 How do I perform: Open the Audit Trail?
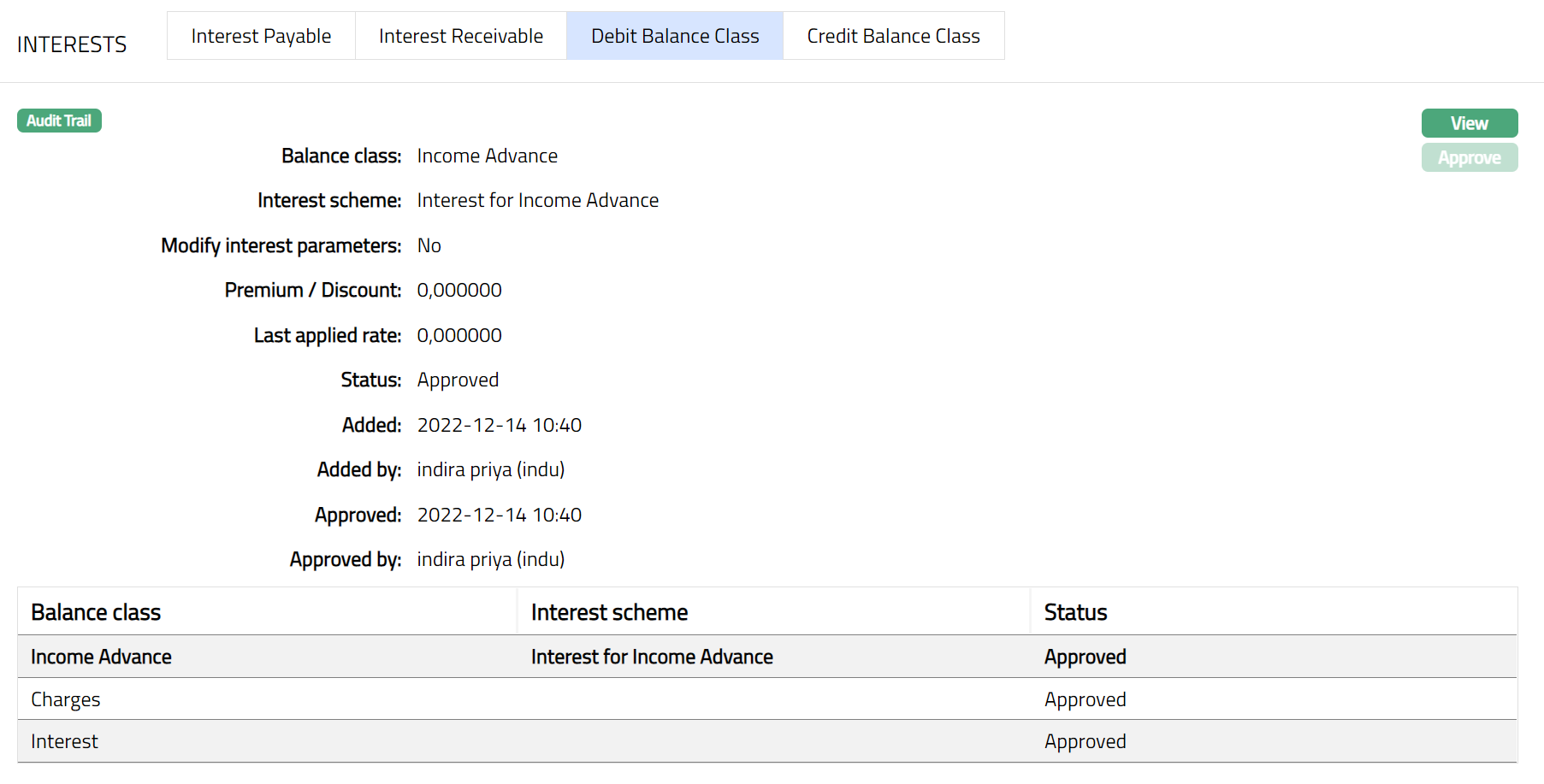tap(59, 121)
